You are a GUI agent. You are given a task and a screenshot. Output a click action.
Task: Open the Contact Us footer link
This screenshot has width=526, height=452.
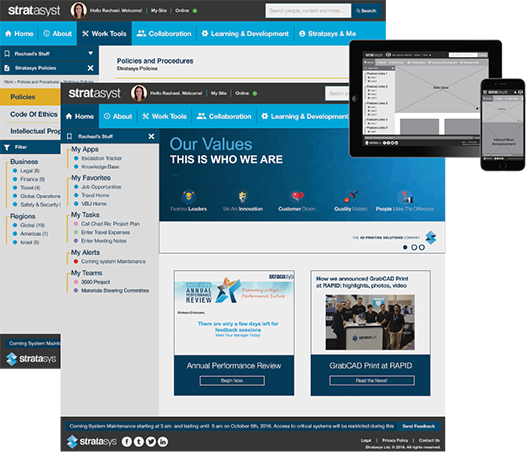tap(429, 440)
